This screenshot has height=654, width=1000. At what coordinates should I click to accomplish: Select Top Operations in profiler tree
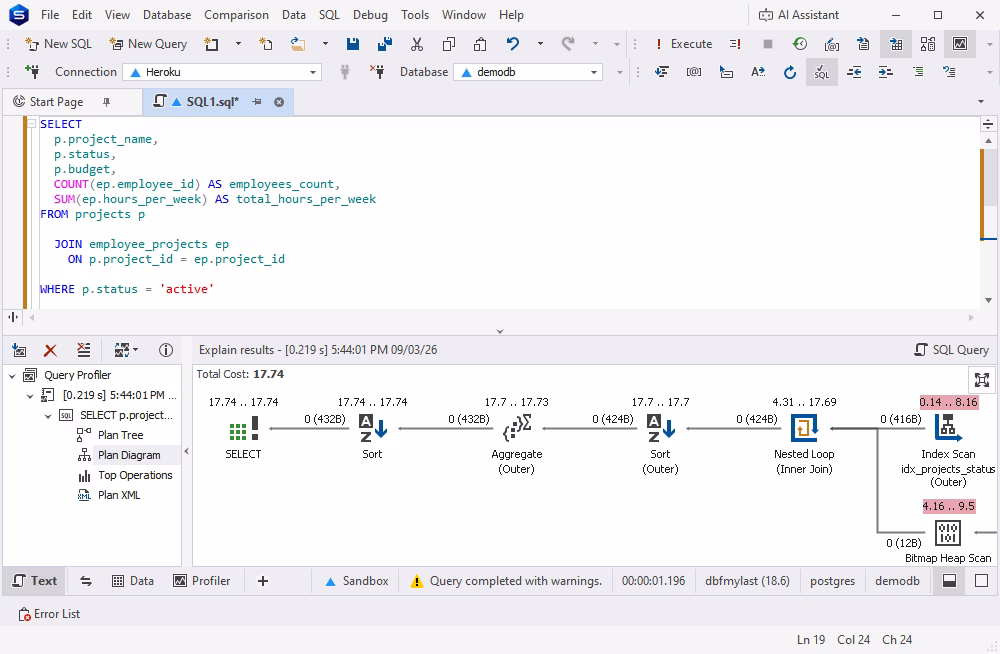[135, 475]
